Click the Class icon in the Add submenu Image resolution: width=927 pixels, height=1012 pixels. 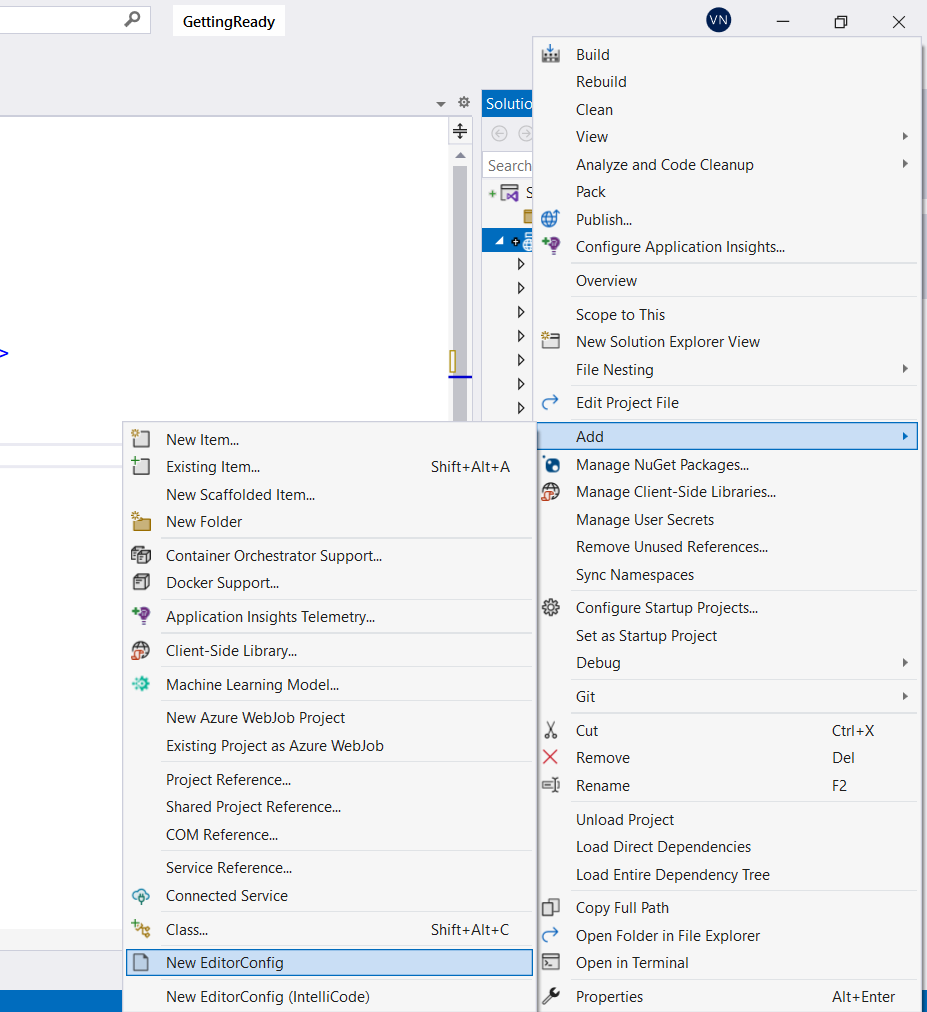click(x=141, y=929)
